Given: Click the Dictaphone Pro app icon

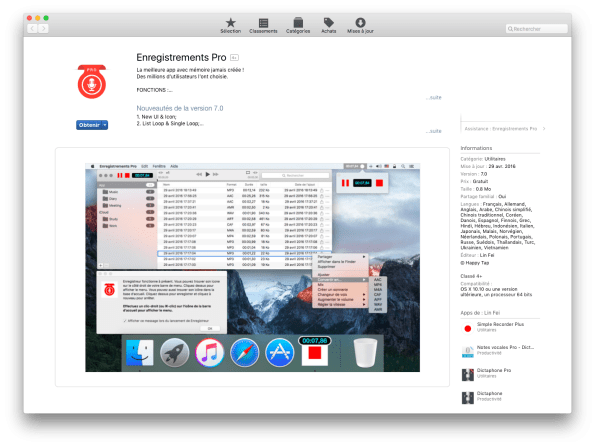Looking at the screenshot, I should coord(468,375).
